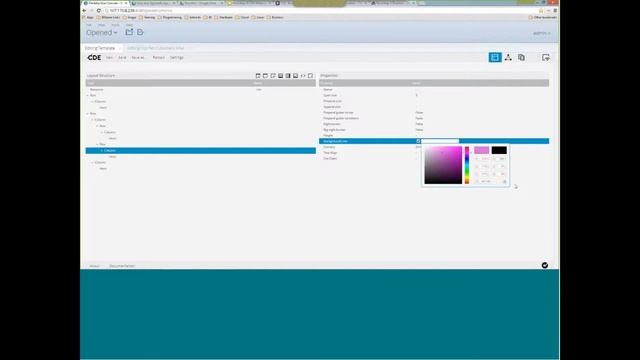Viewport: 640px width, 360px height.
Task: Click Settings in the CDE menu
Action: click(x=177, y=58)
